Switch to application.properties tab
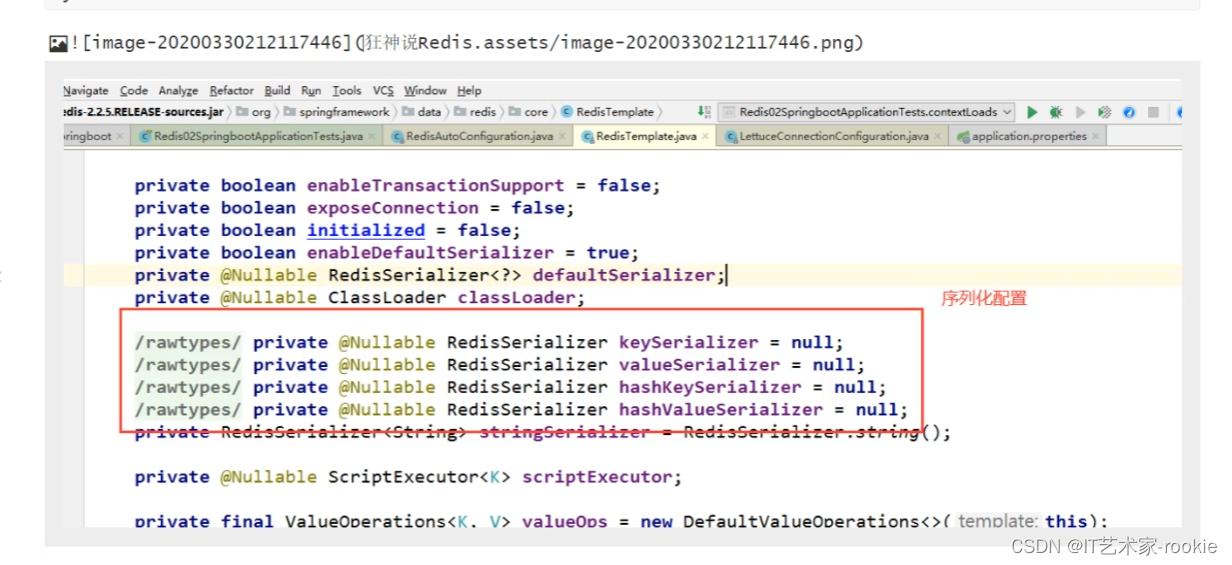Image resolution: width=1232 pixels, height=565 pixels. [x=1028, y=136]
